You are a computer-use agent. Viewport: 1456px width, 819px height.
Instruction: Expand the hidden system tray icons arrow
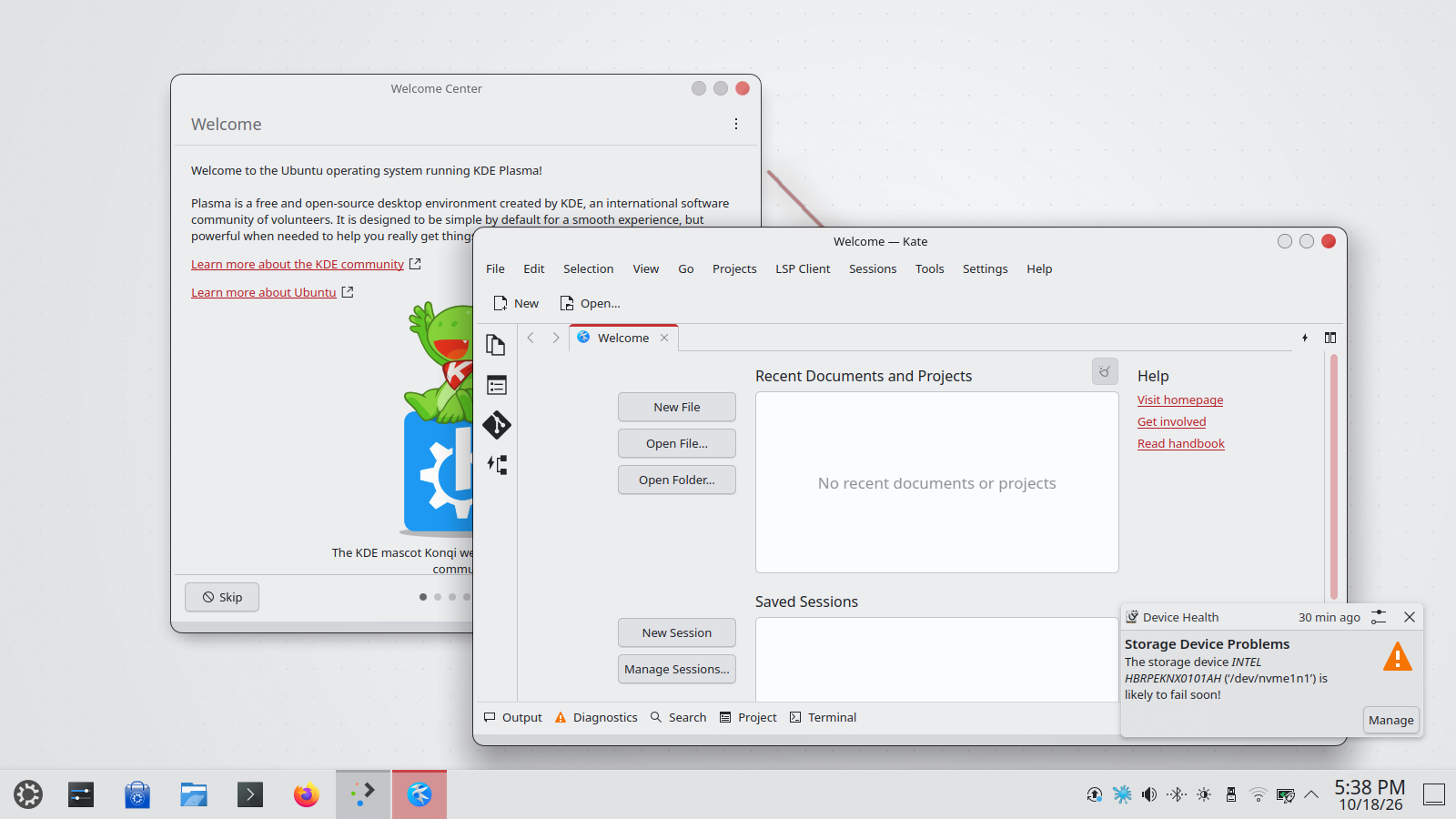[x=1311, y=794]
